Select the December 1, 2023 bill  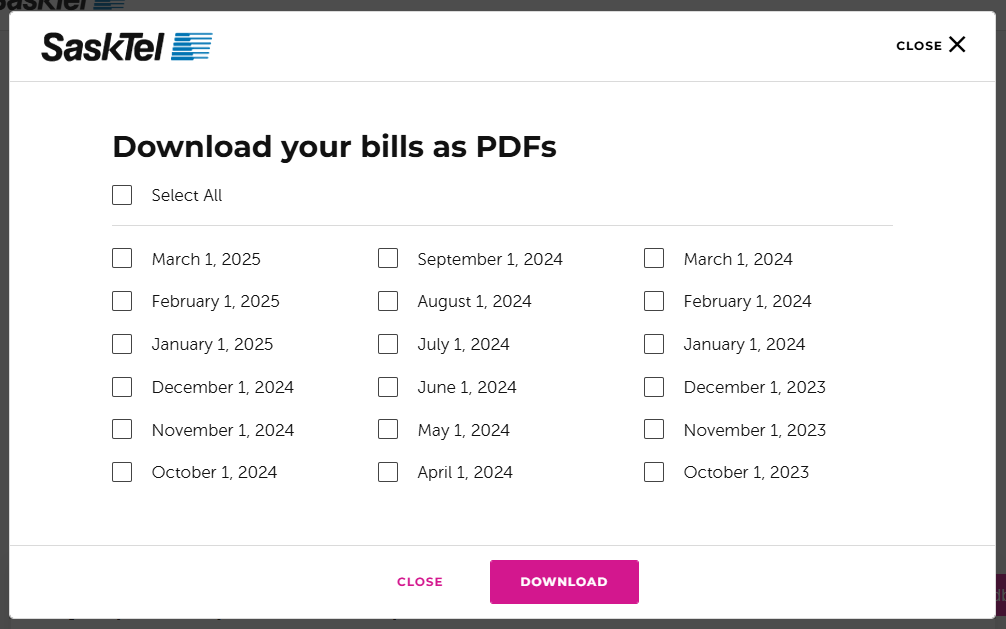coord(654,387)
